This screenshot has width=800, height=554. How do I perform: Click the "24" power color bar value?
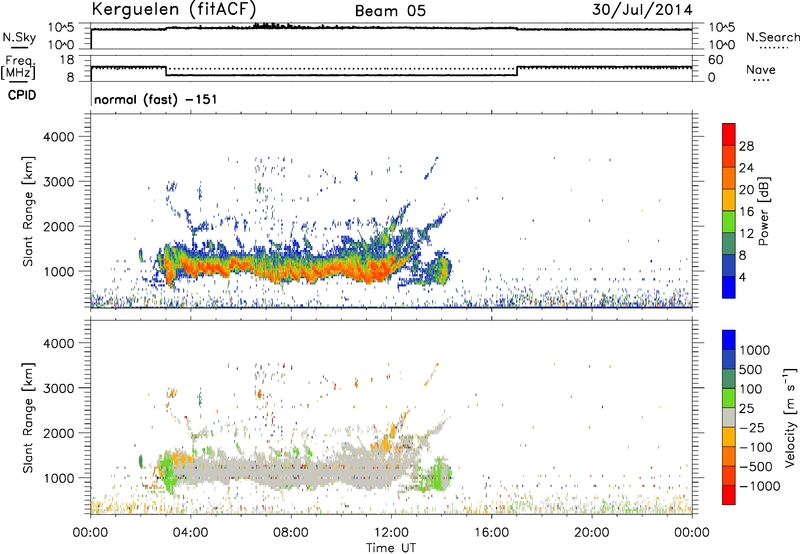pyautogui.click(x=746, y=168)
